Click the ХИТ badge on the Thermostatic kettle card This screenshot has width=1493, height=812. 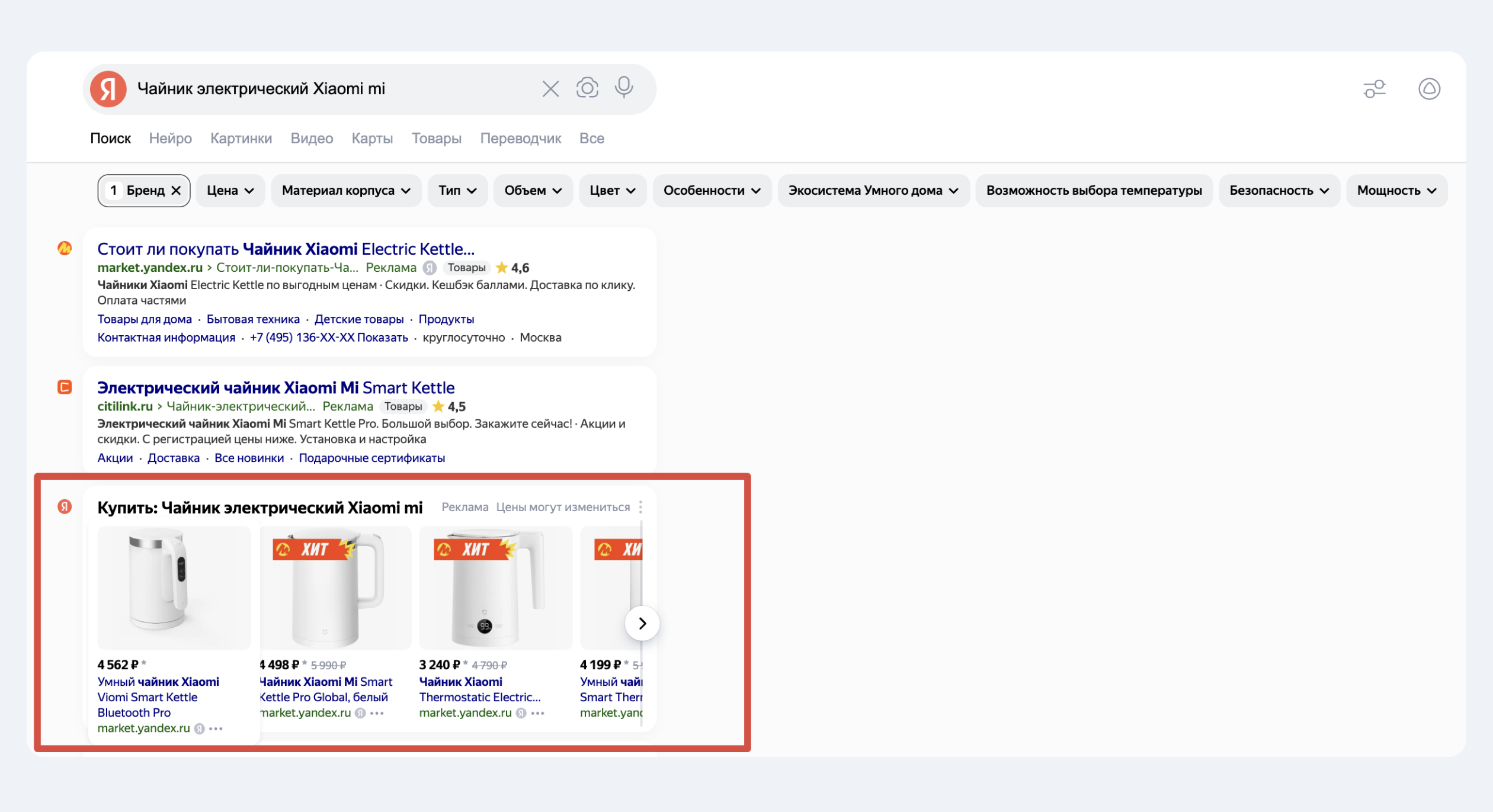(x=475, y=549)
